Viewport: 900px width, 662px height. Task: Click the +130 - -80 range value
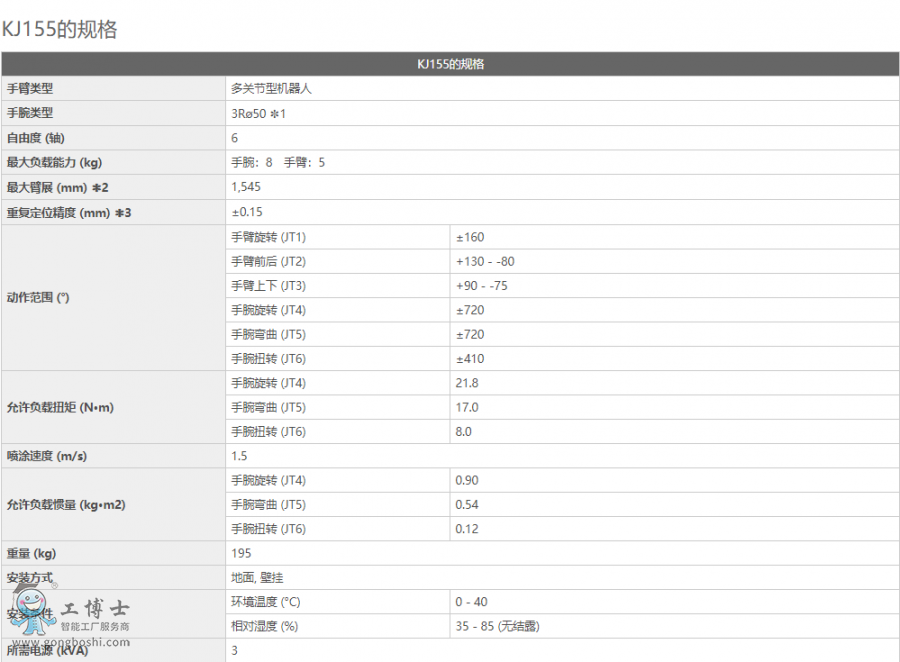485,262
